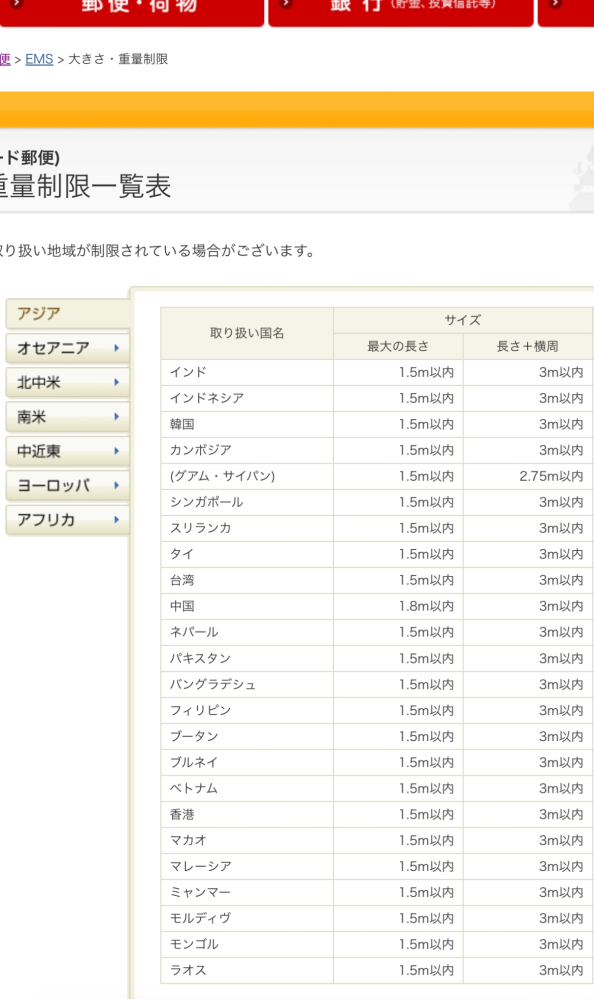The height and width of the screenshot is (999, 594).
Task: Select the アジア region tab
Action: click(x=68, y=313)
